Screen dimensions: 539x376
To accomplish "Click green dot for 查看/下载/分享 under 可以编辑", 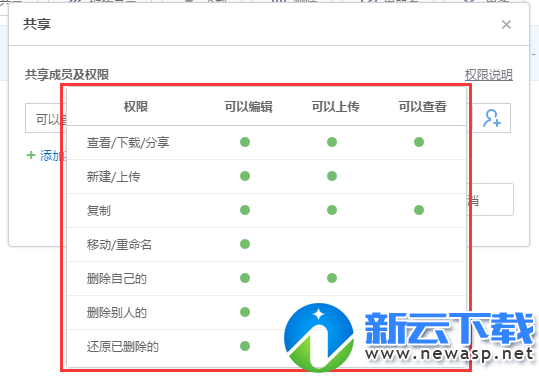I will point(245,142).
